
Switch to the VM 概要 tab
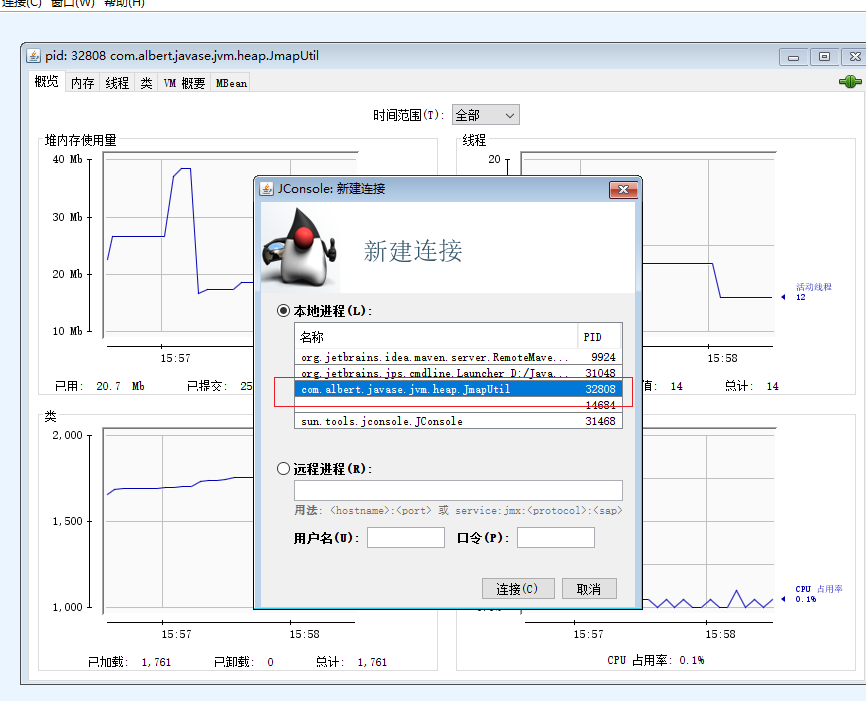click(184, 83)
